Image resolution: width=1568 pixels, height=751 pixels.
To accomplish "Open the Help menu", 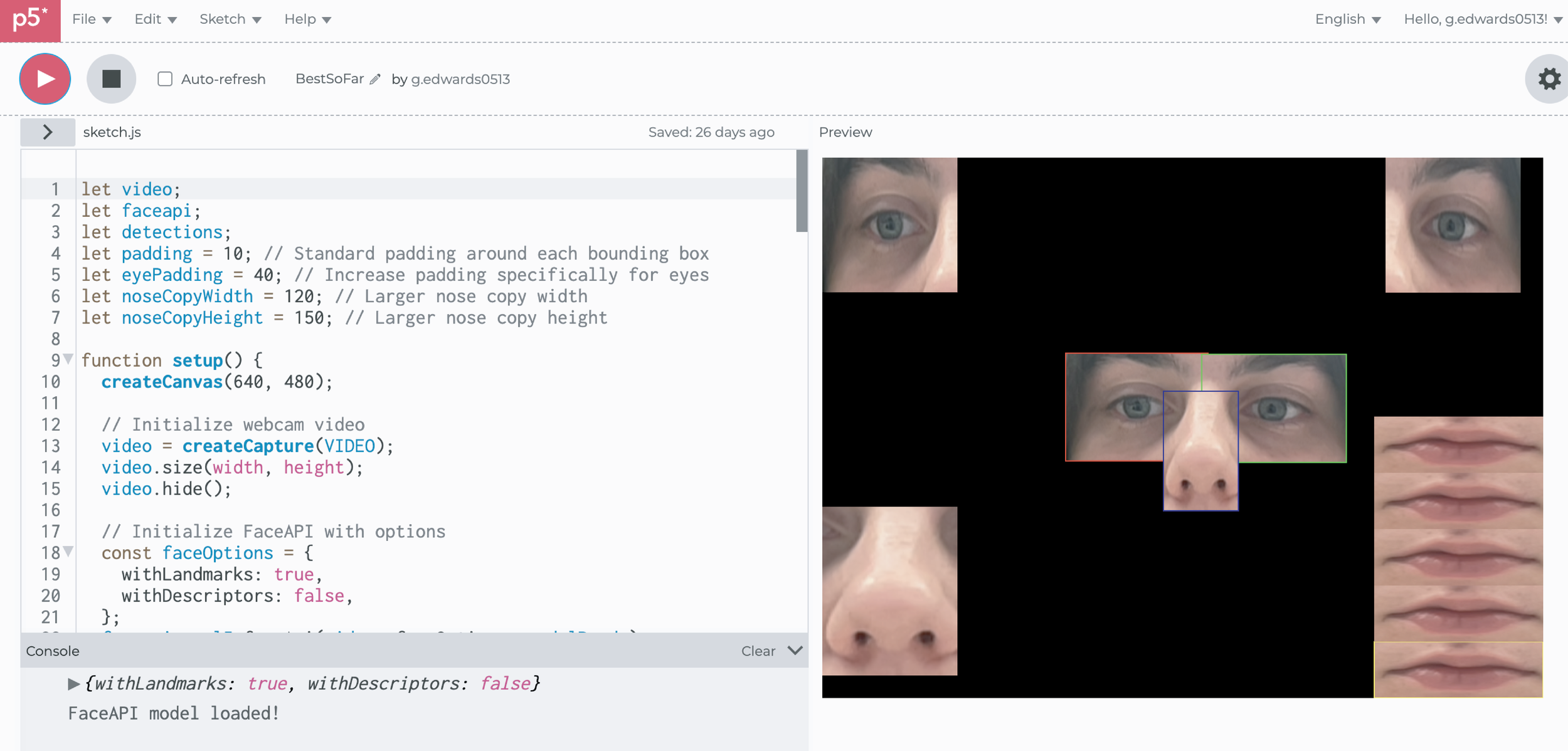I will pos(307,19).
